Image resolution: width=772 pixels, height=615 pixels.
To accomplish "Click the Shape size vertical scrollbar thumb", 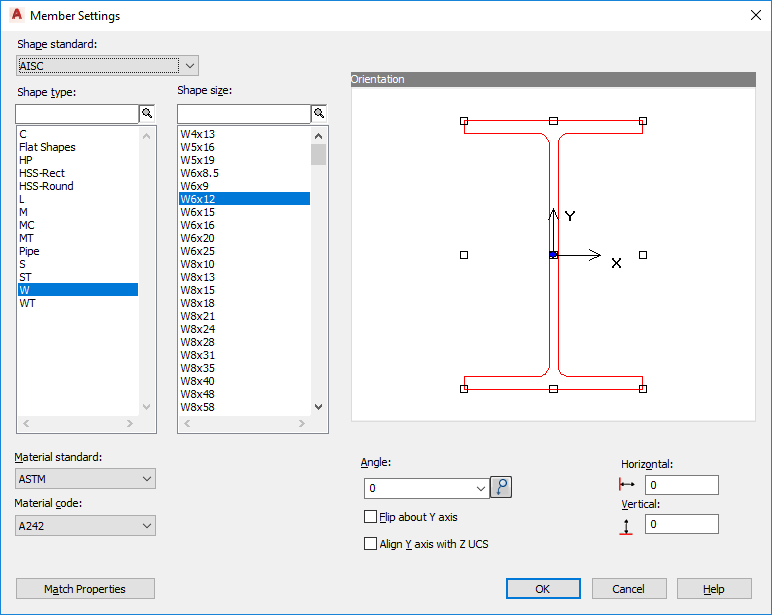I will point(319,154).
